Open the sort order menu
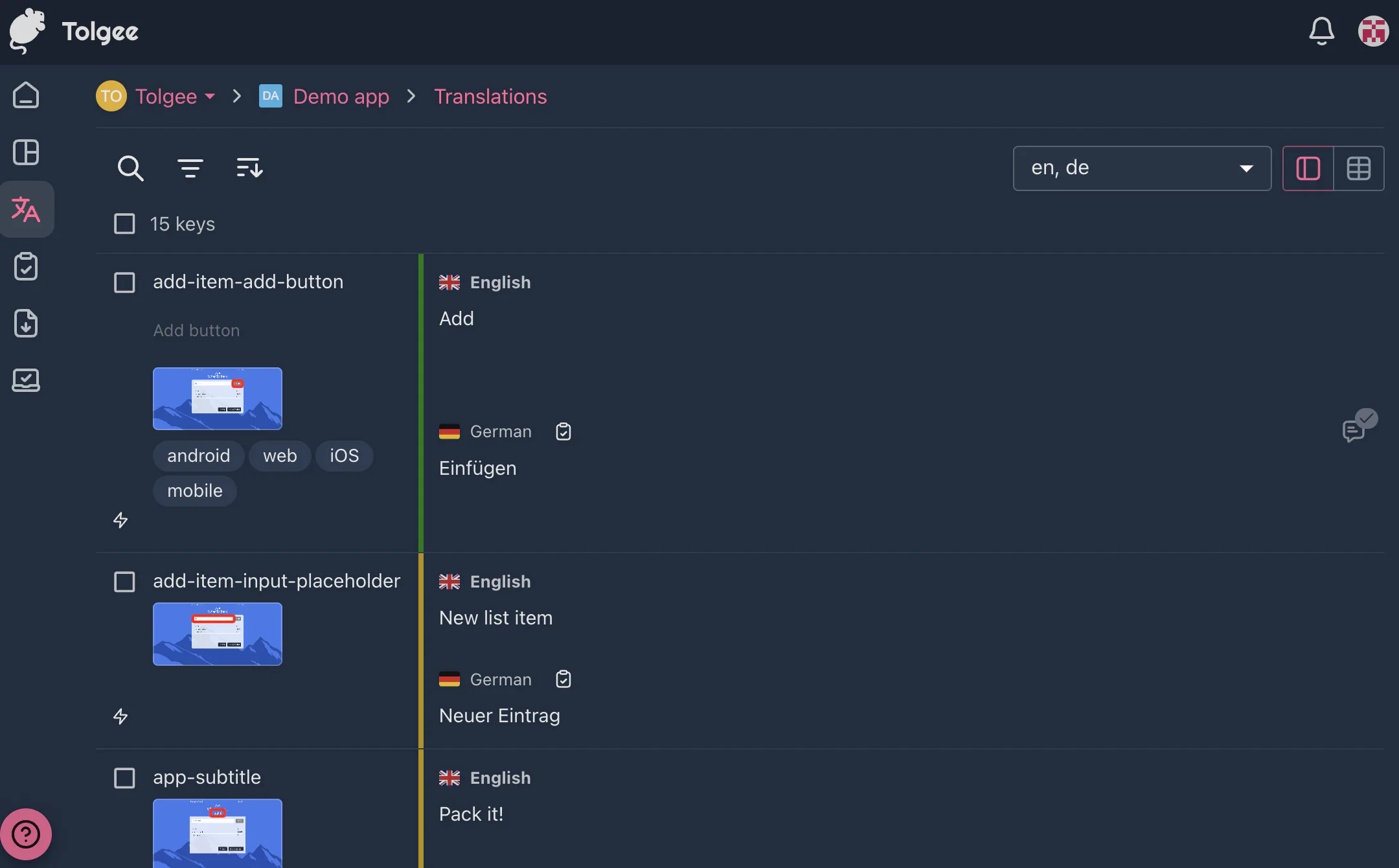 249,168
